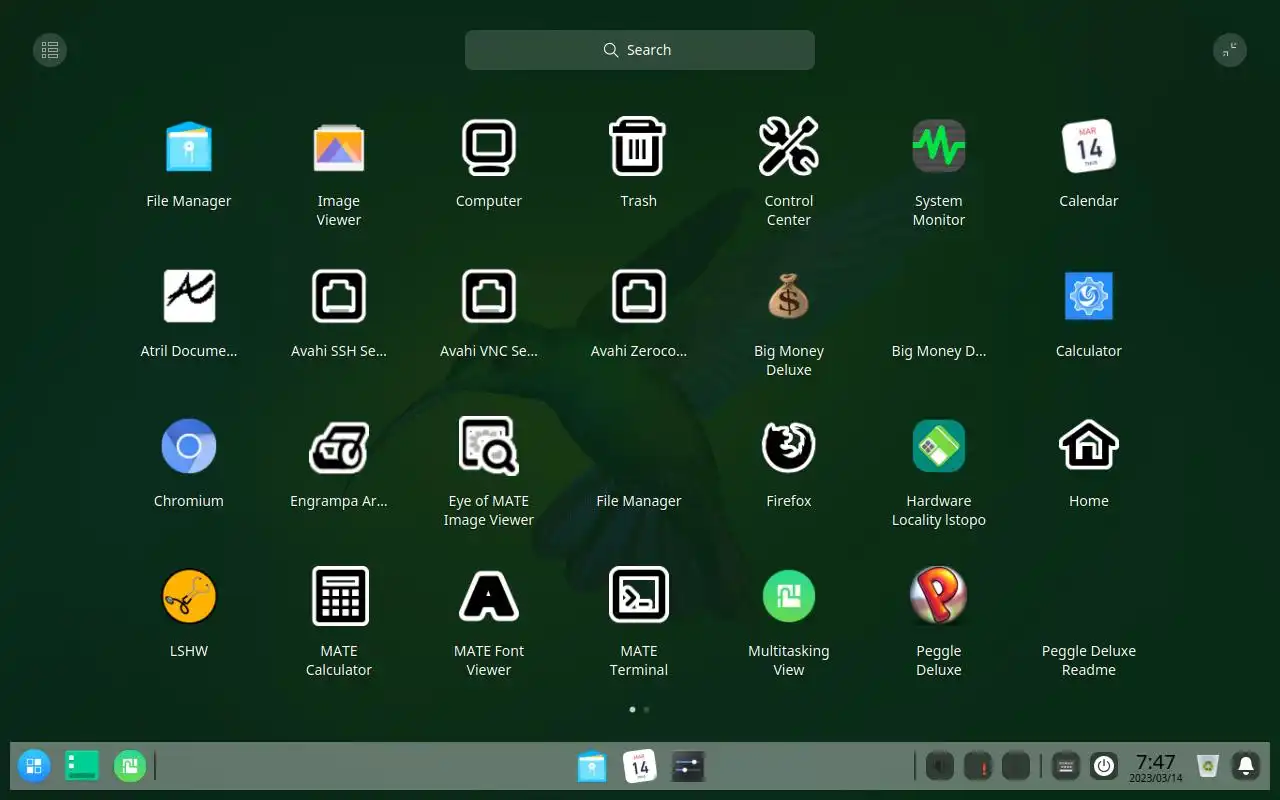Launch Big Money Deluxe with money bag icon
The image size is (1280, 800).
click(x=789, y=297)
